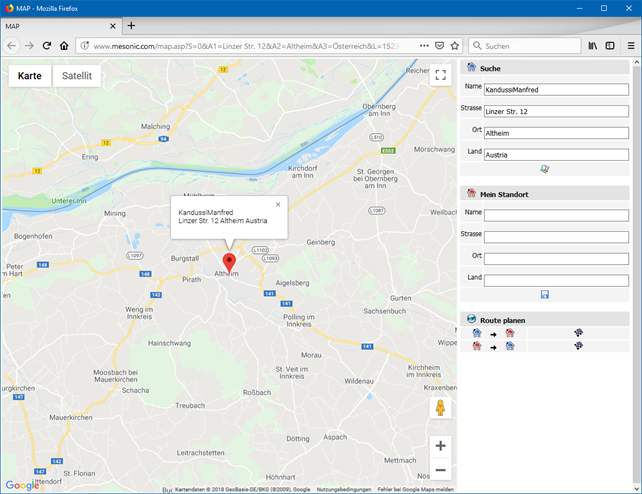Click the map search icon below Land
The height and width of the screenshot is (494, 642).
tap(544, 169)
